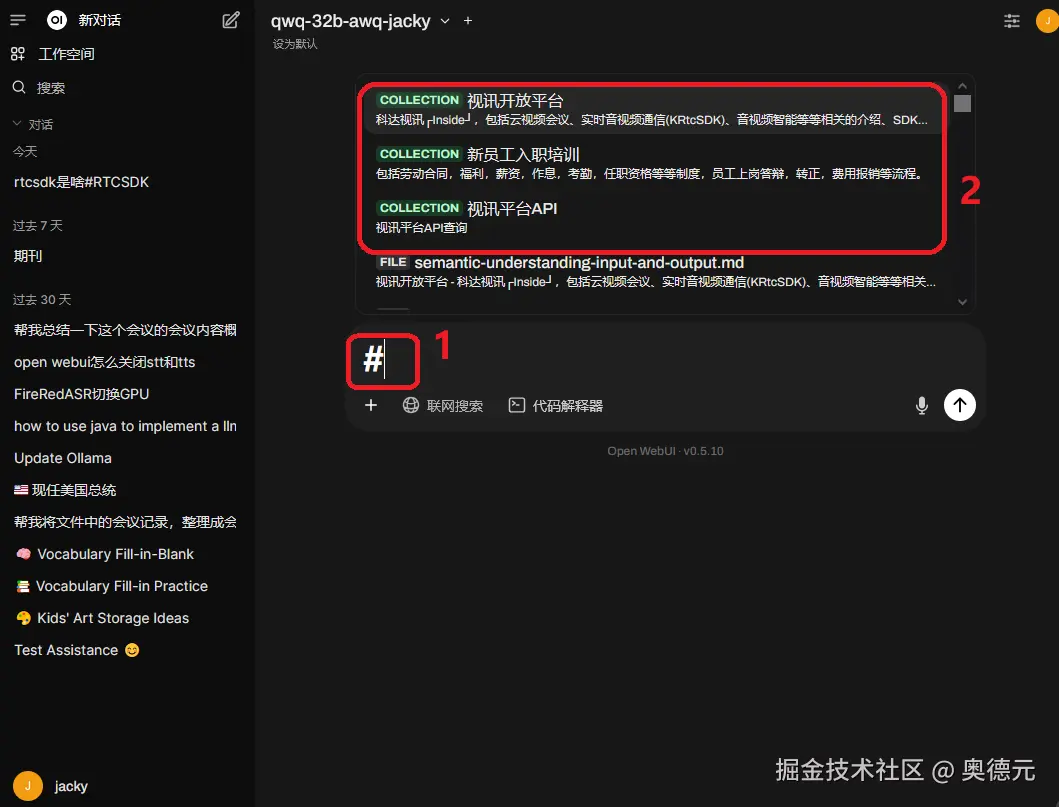Viewport: 1059px width, 807px height.
Task: Toggle 联网搜索 web search
Action: [x=443, y=405]
